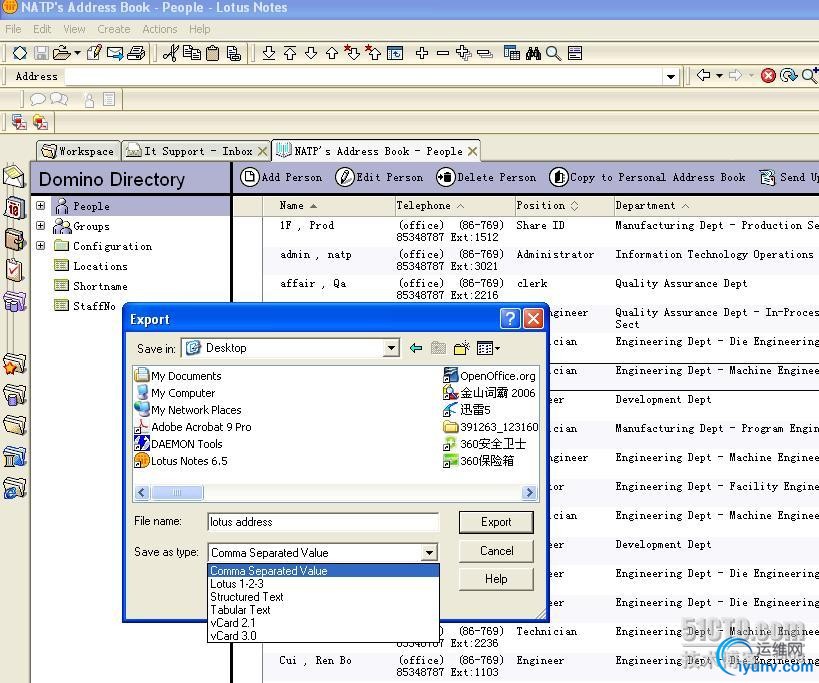
Task: Switch to the Workspace tab
Action: tap(78, 151)
